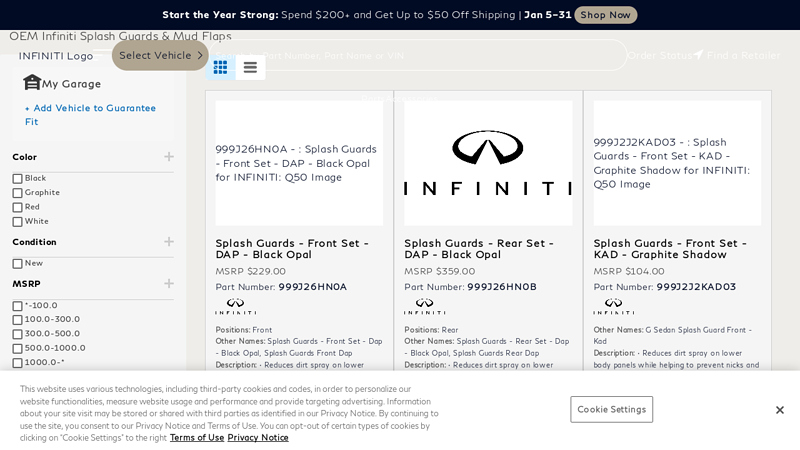Click the MSRP $359.00 price
Screen dimensions: 800x450
pos(439,271)
